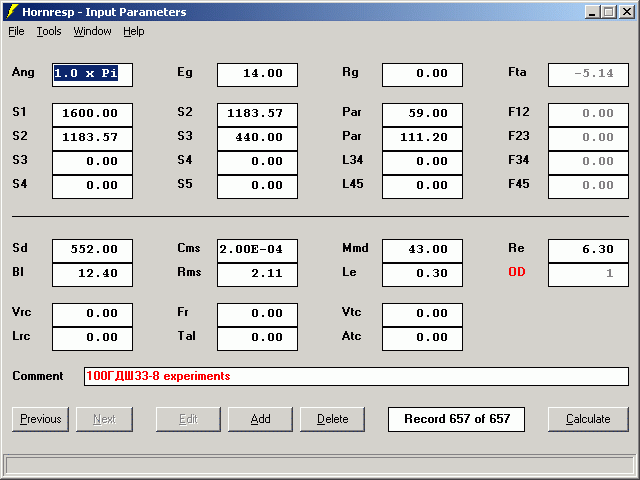Click the Par field showing 59.00
The width and height of the screenshot is (640, 480).
[422, 115]
